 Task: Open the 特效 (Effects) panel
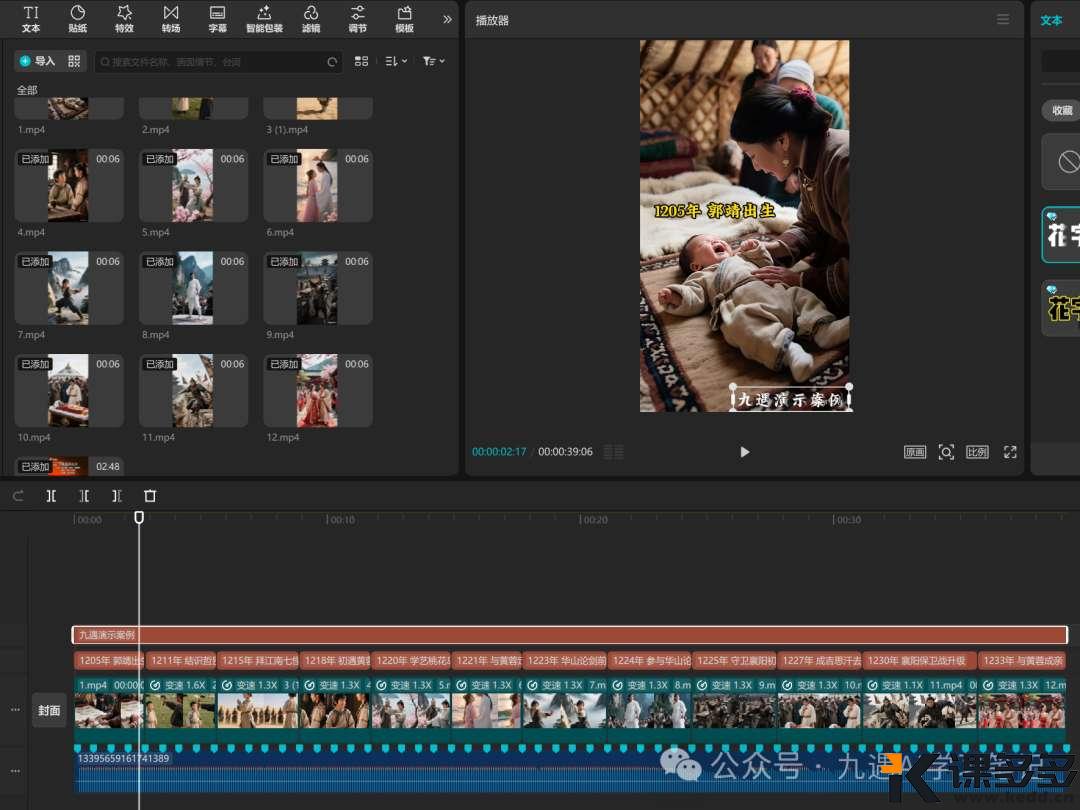[124, 18]
